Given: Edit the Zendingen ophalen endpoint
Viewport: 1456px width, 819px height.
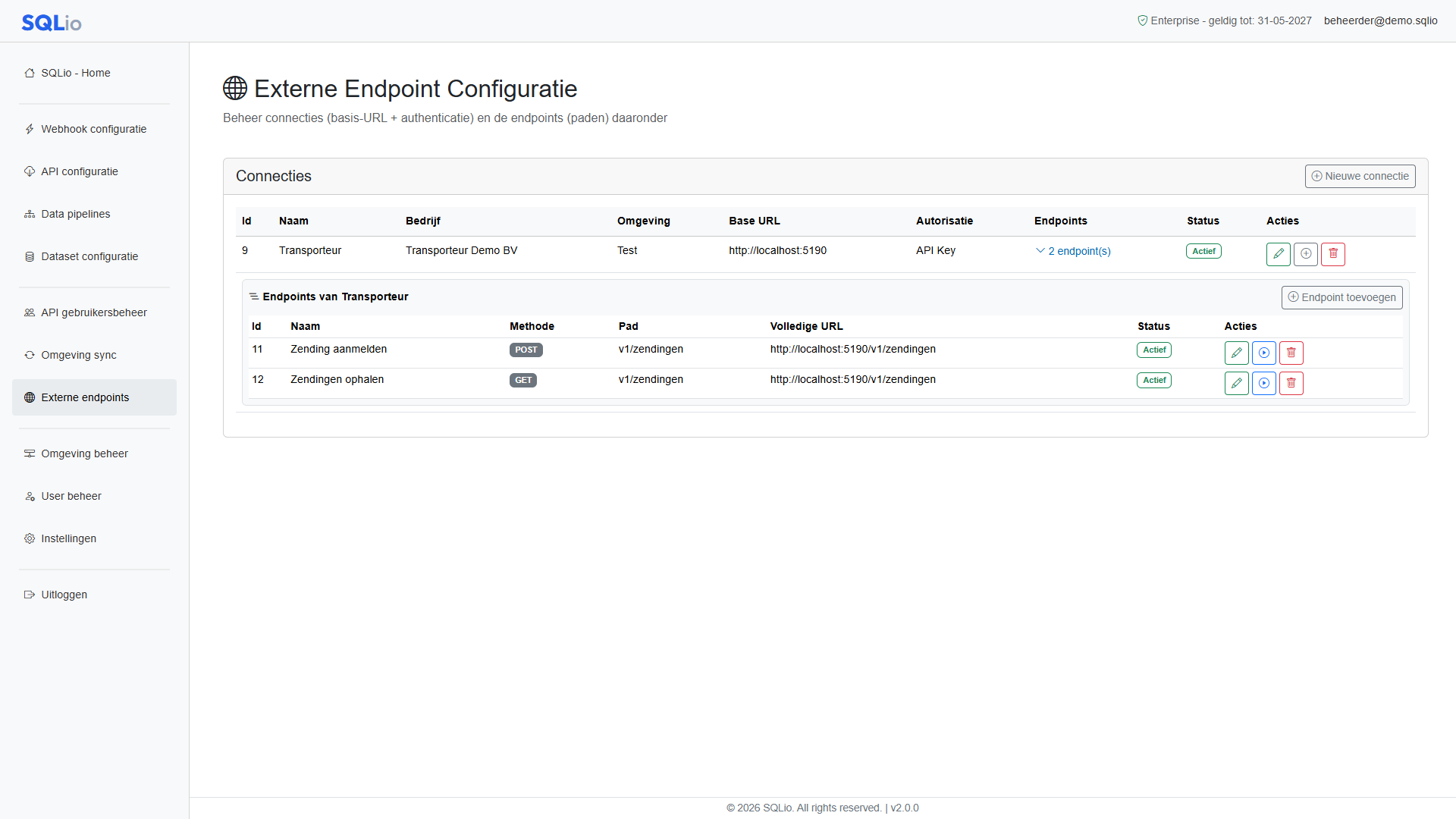Looking at the screenshot, I should pyautogui.click(x=1237, y=383).
